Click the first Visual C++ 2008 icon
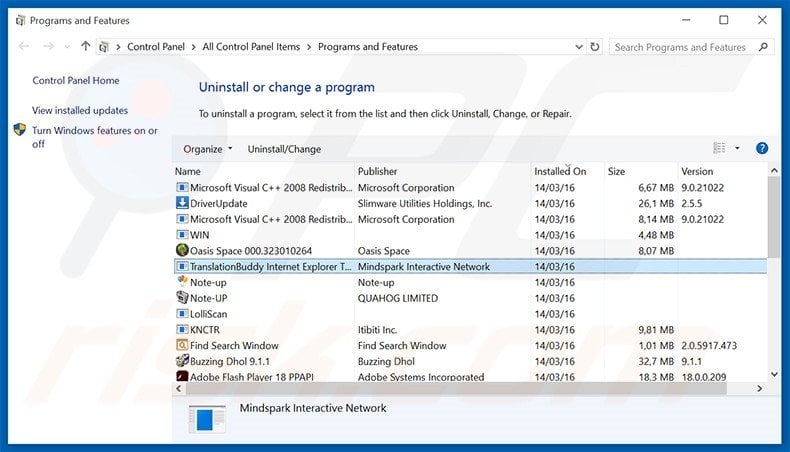Screen dimensions: 790x452 (x=182, y=187)
